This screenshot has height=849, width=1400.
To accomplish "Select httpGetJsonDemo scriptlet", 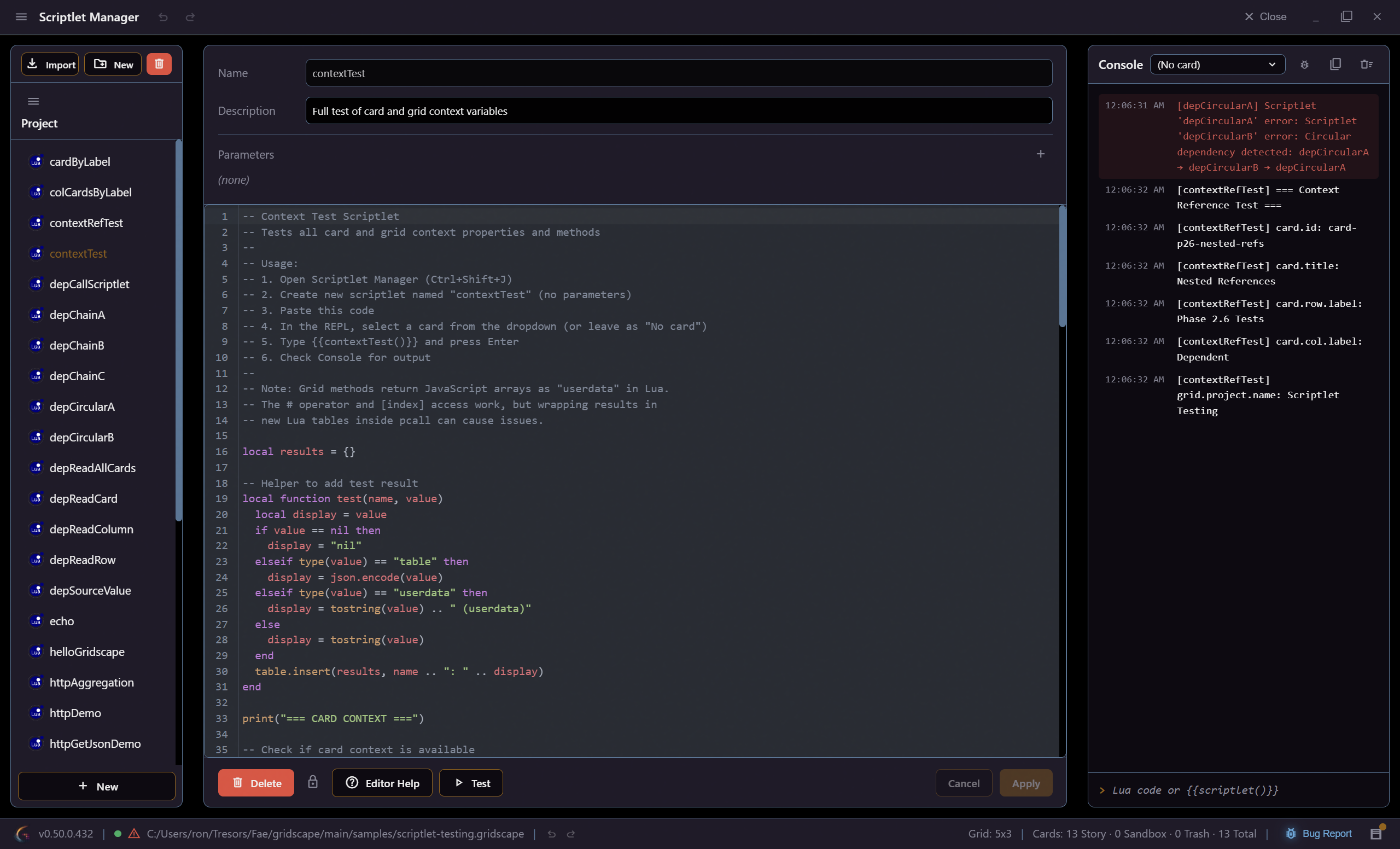I will (x=95, y=744).
